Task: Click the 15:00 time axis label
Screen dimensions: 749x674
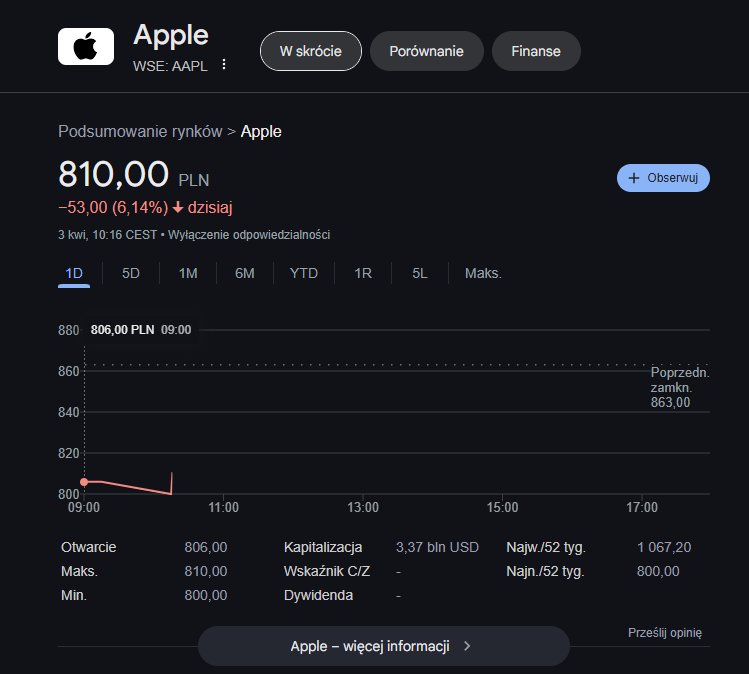Action: (503, 507)
